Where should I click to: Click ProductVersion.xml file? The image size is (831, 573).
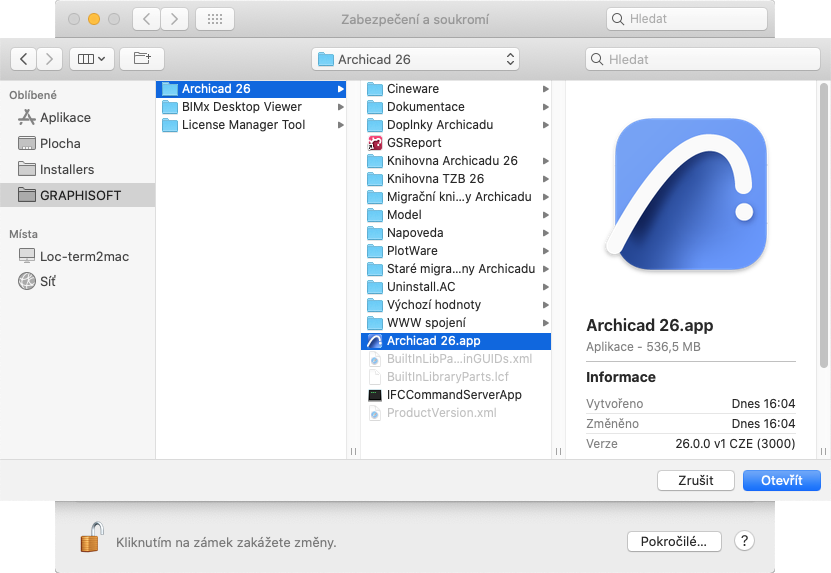[x=456, y=413]
